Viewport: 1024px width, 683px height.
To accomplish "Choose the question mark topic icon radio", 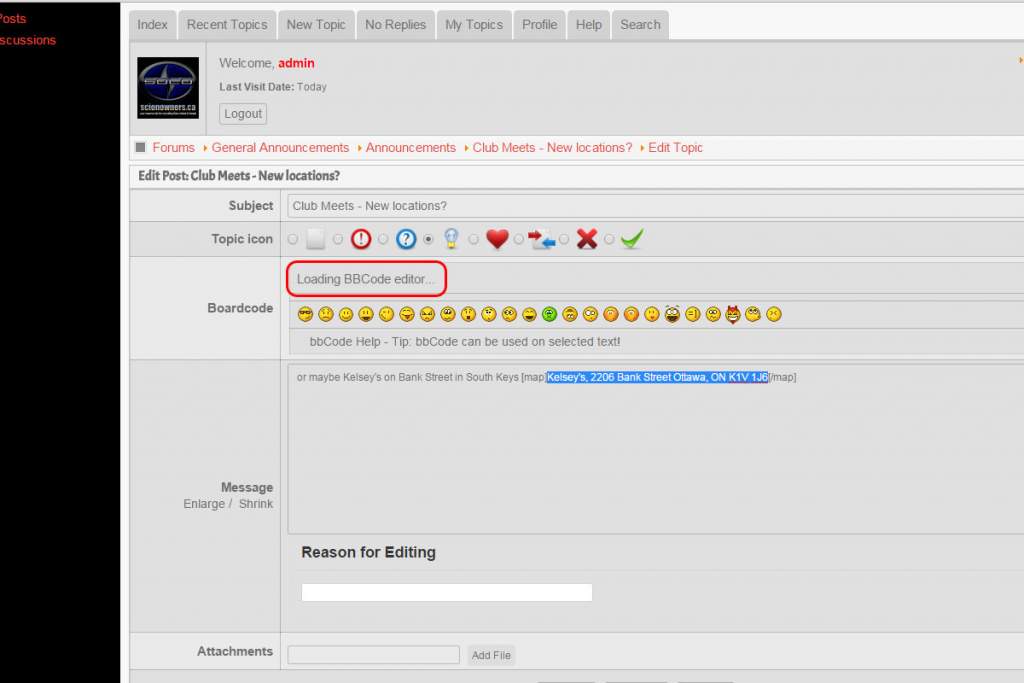I will [383, 240].
